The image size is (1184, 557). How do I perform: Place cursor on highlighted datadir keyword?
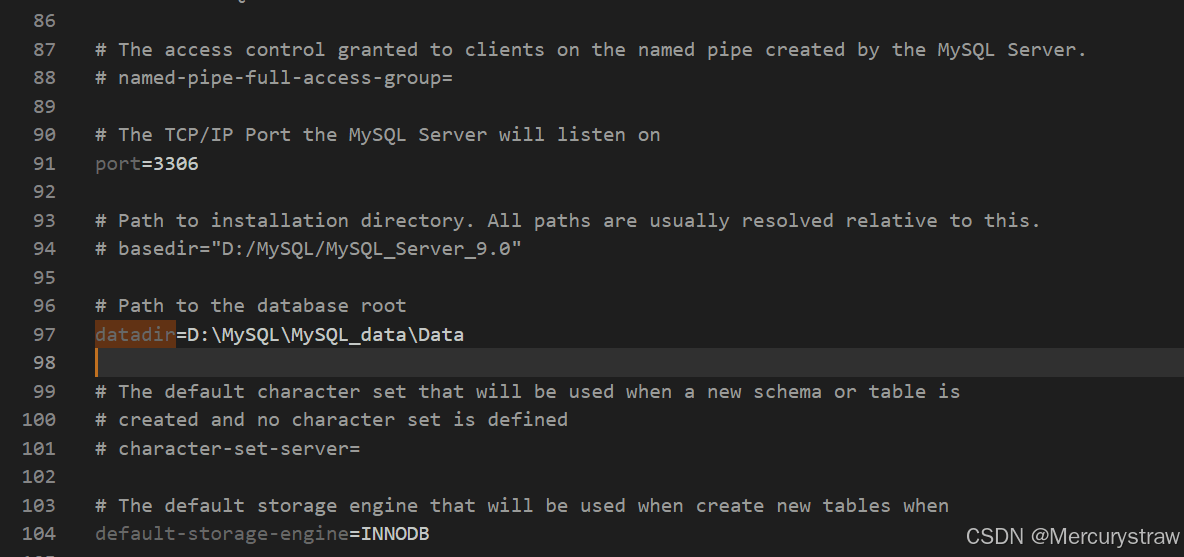tap(135, 334)
